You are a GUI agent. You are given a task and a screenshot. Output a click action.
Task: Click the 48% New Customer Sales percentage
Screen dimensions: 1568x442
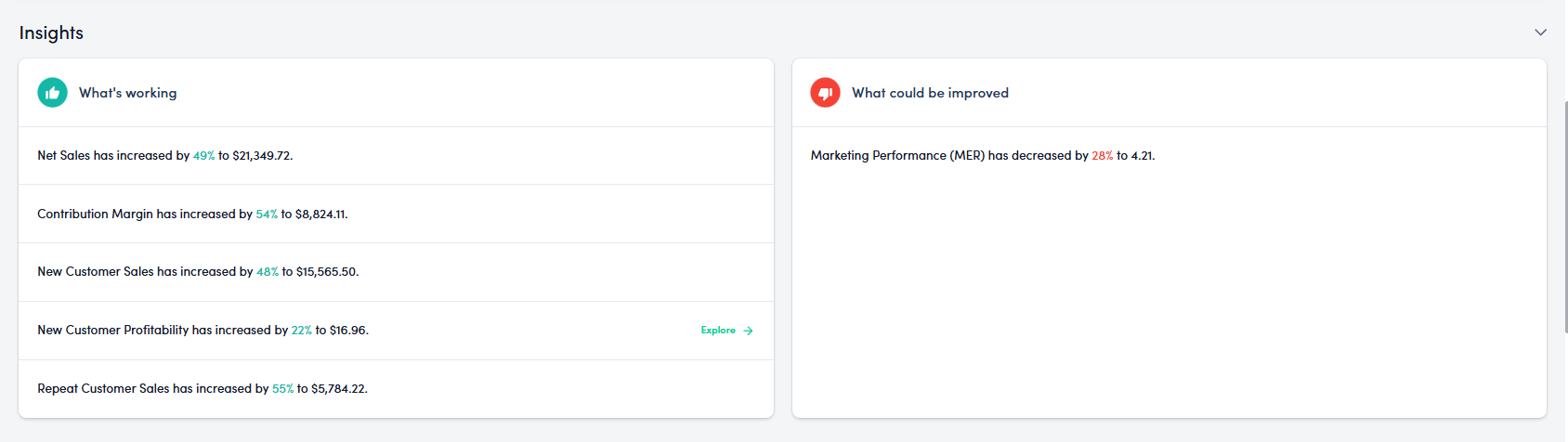click(x=268, y=272)
